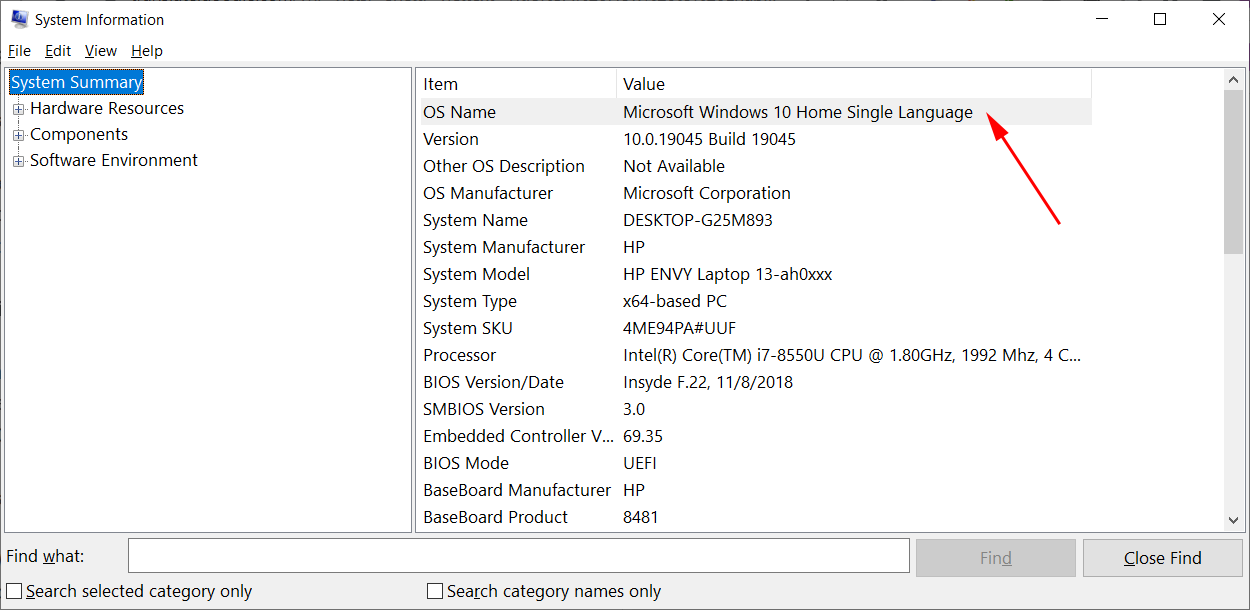
Task: Click the Intel Core i7-8550U processor value
Action: tap(852, 355)
